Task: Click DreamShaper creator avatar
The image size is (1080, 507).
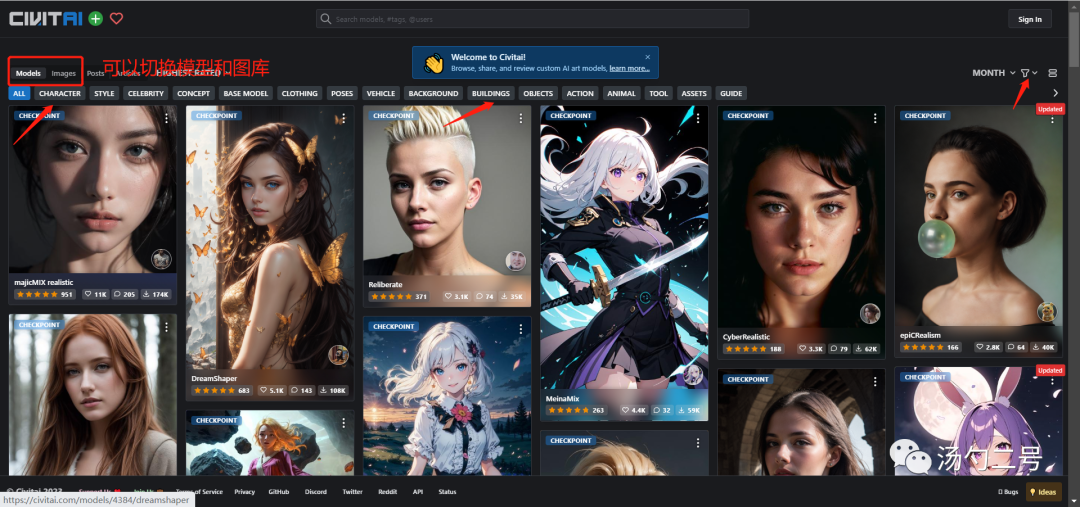Action: pos(338,355)
